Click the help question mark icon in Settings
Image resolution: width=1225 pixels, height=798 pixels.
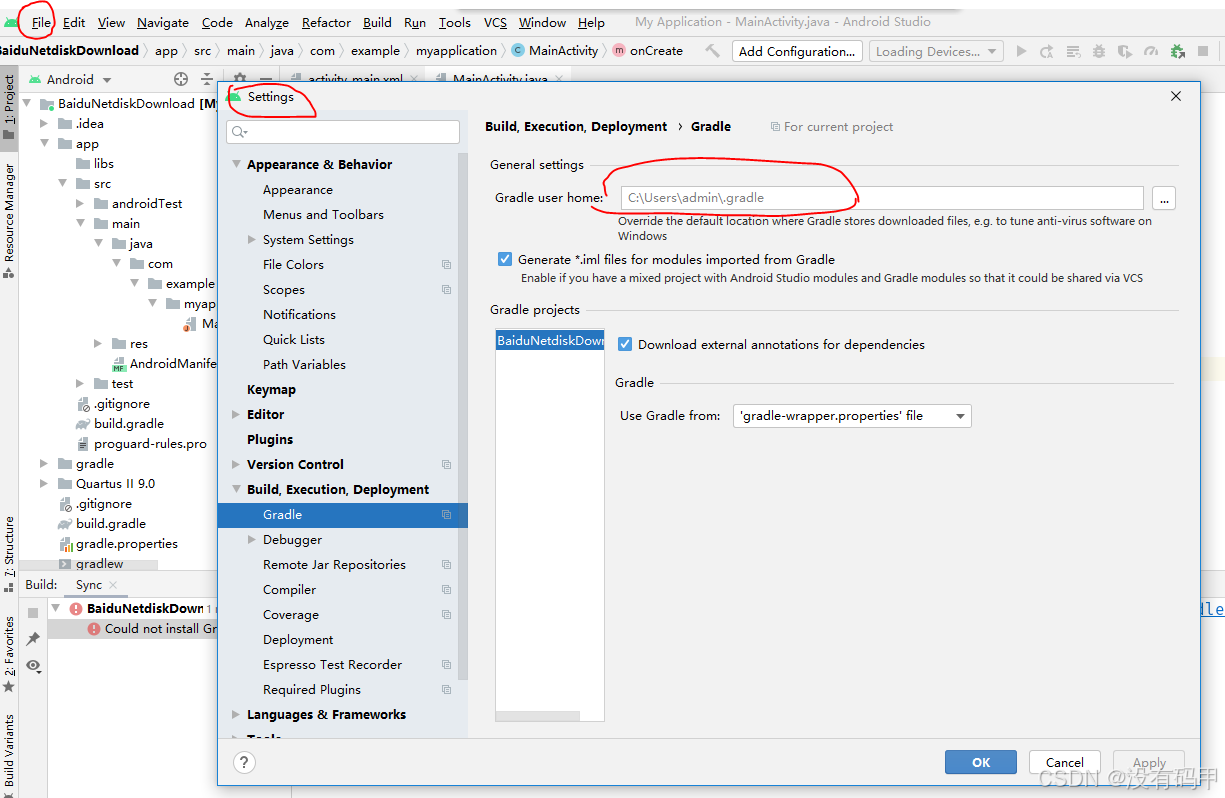[x=244, y=762]
